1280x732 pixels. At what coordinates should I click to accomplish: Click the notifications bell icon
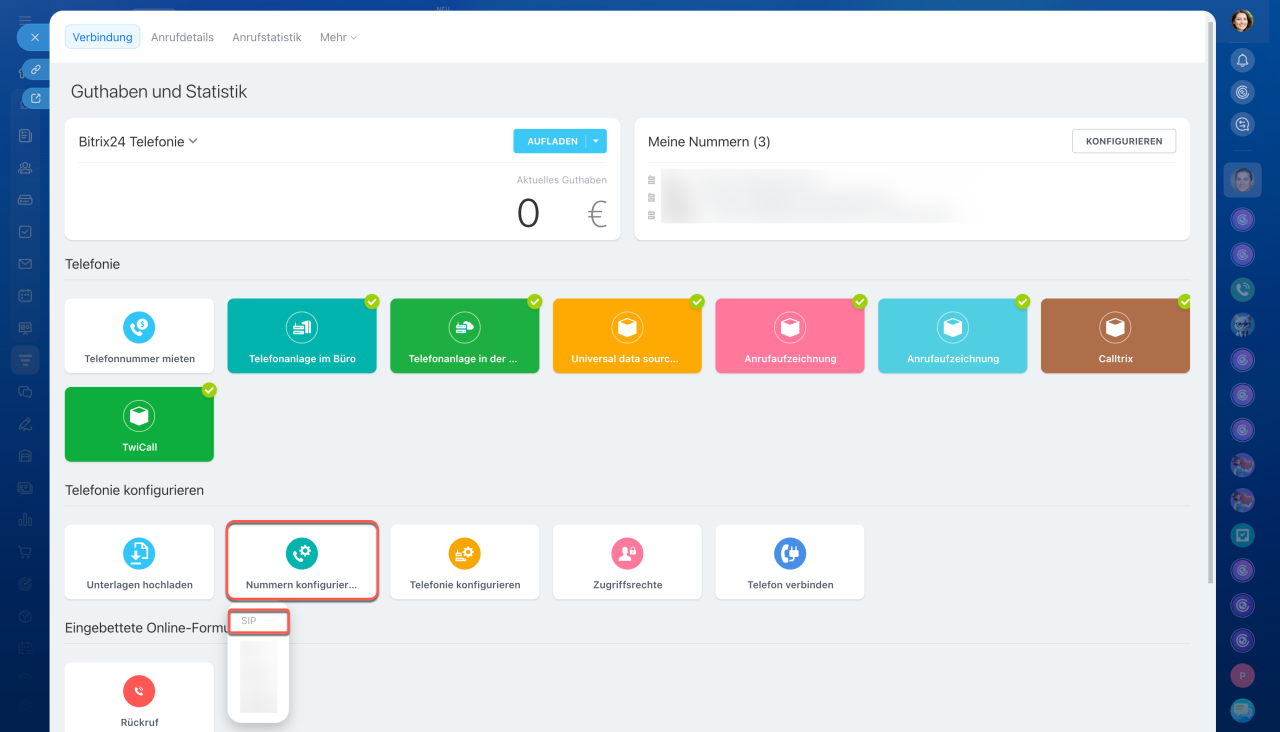pos(1242,60)
